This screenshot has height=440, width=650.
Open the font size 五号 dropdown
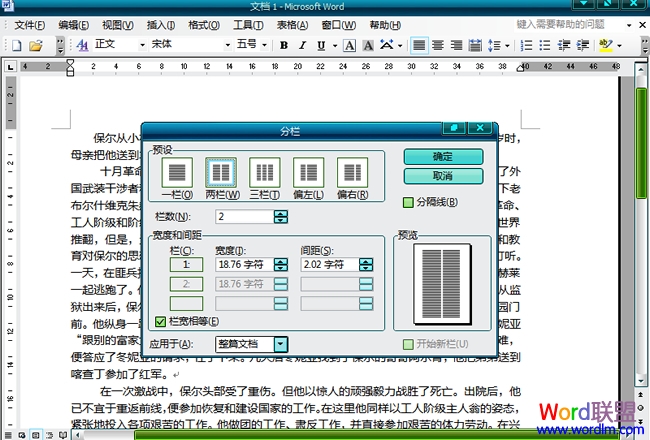coord(264,45)
